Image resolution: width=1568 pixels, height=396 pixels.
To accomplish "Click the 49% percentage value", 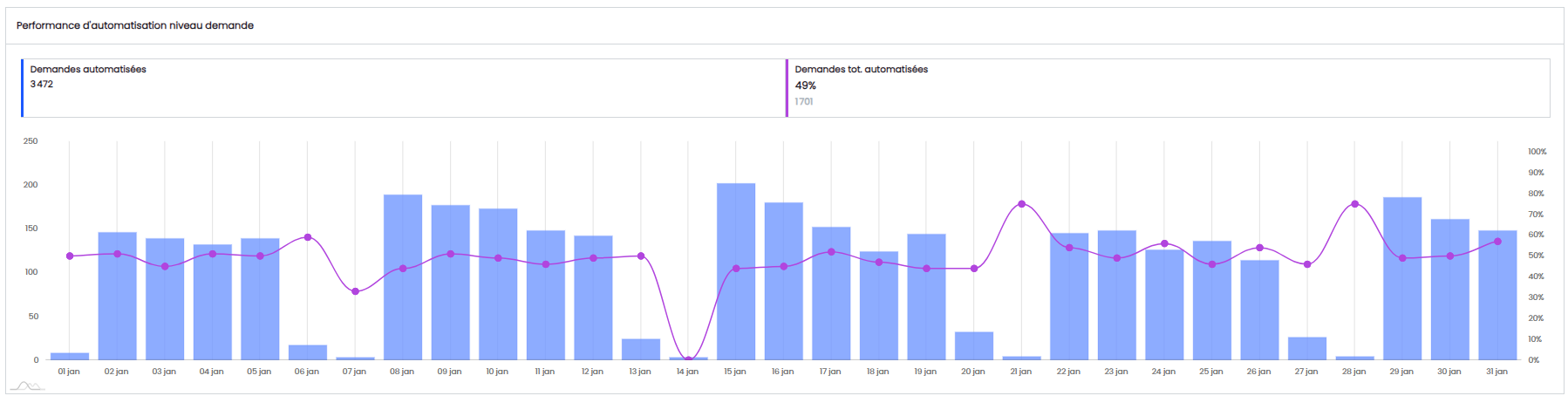I will 805,85.
